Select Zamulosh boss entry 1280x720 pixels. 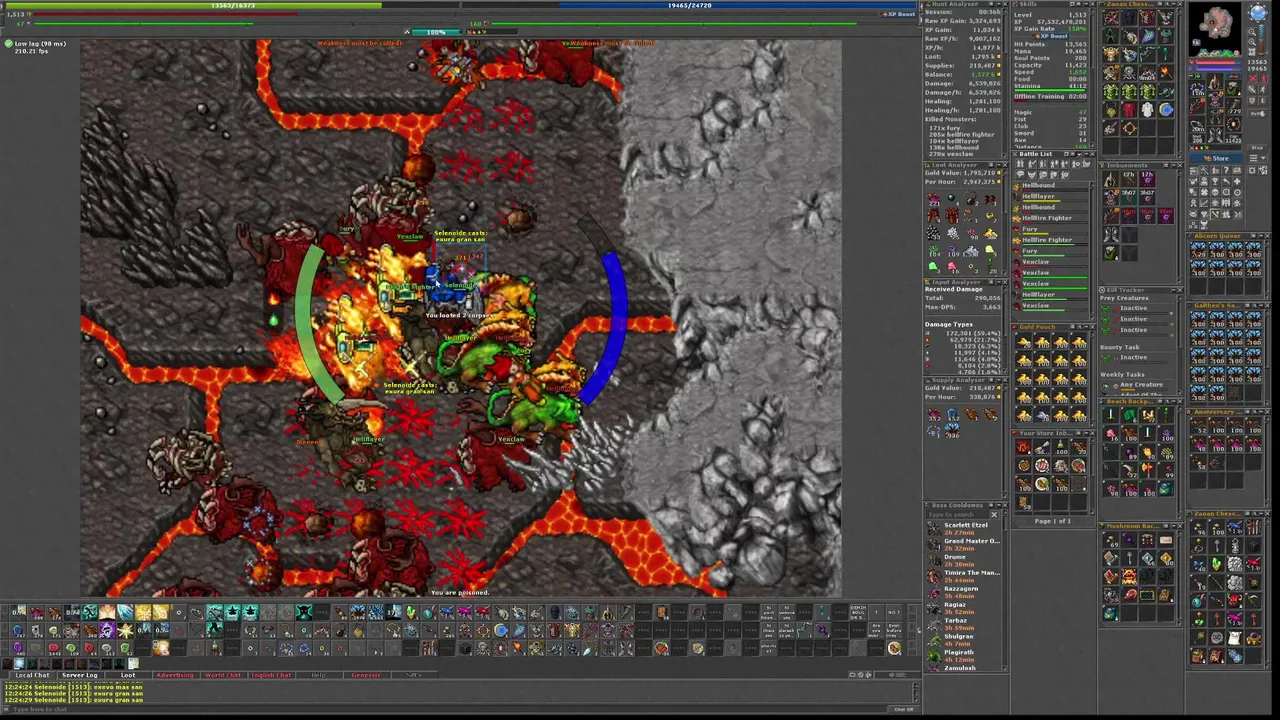[x=963, y=668]
